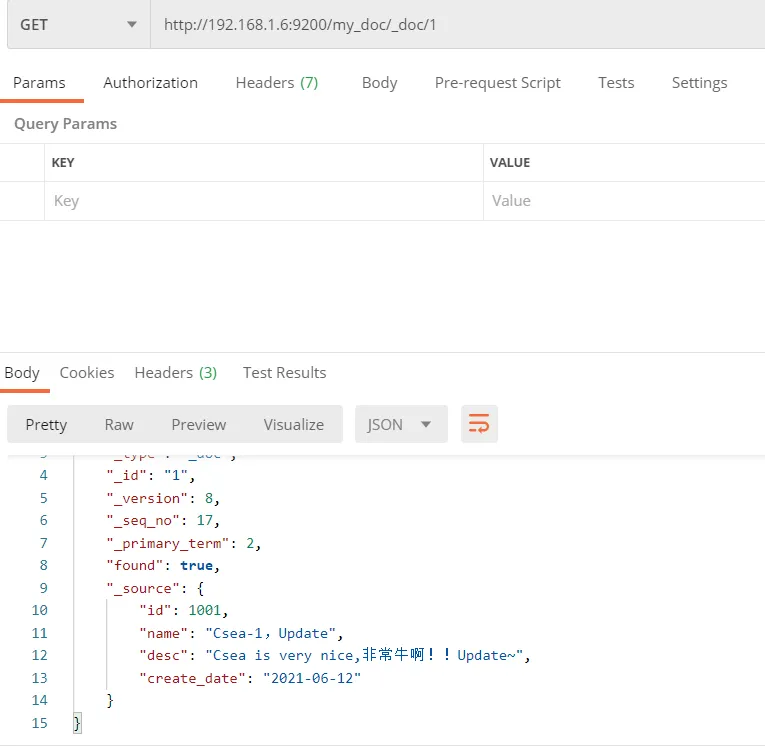
Task: Toggle the wrap lines icon
Action: tap(479, 424)
